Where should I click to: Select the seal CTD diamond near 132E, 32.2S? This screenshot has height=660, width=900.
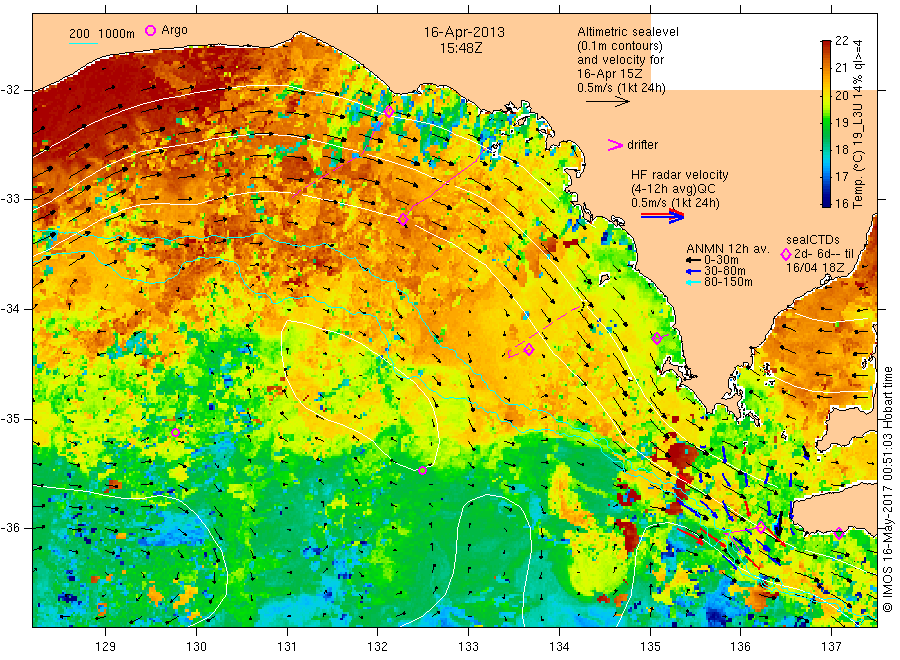[x=389, y=112]
